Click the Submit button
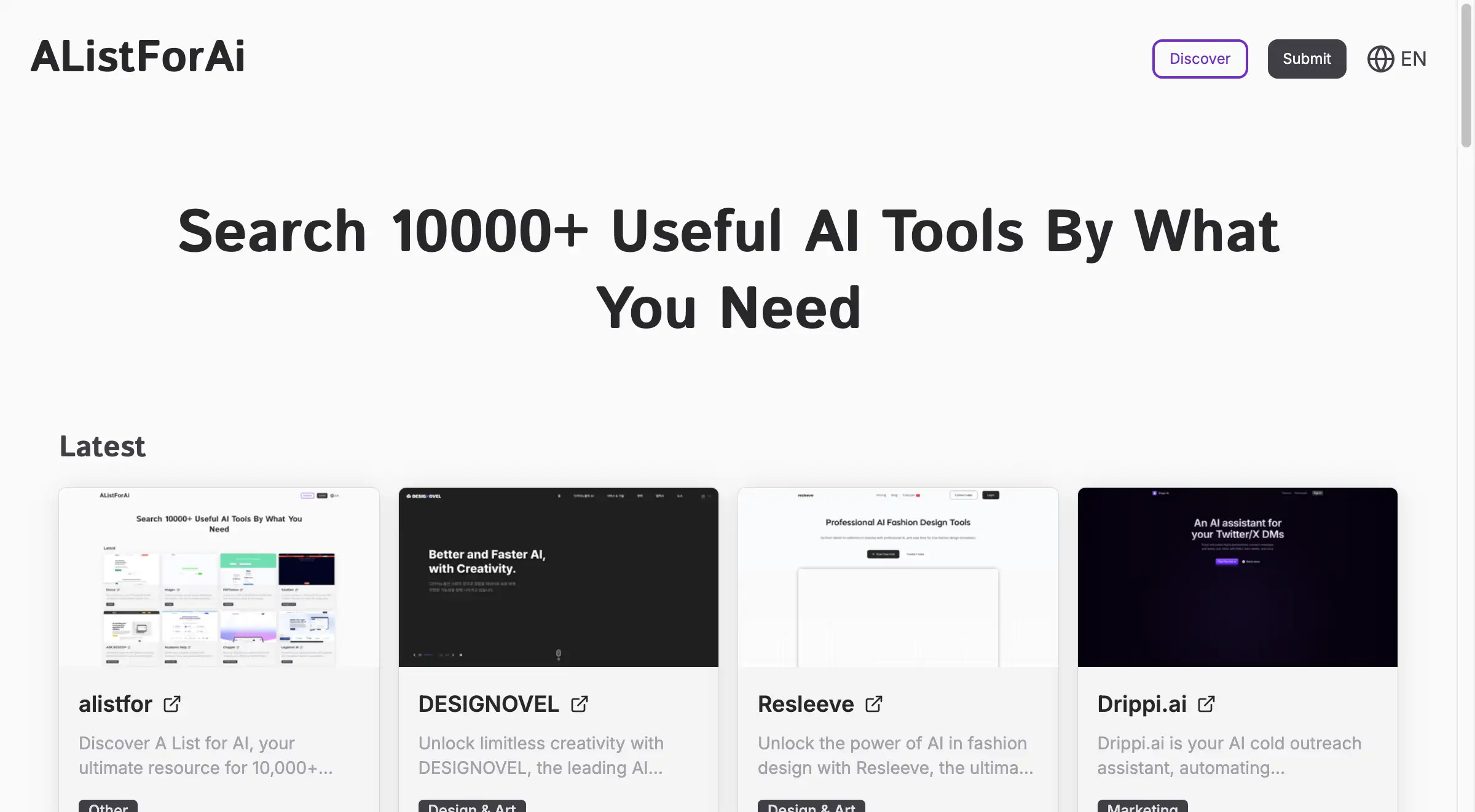This screenshot has height=812, width=1475. (1307, 59)
